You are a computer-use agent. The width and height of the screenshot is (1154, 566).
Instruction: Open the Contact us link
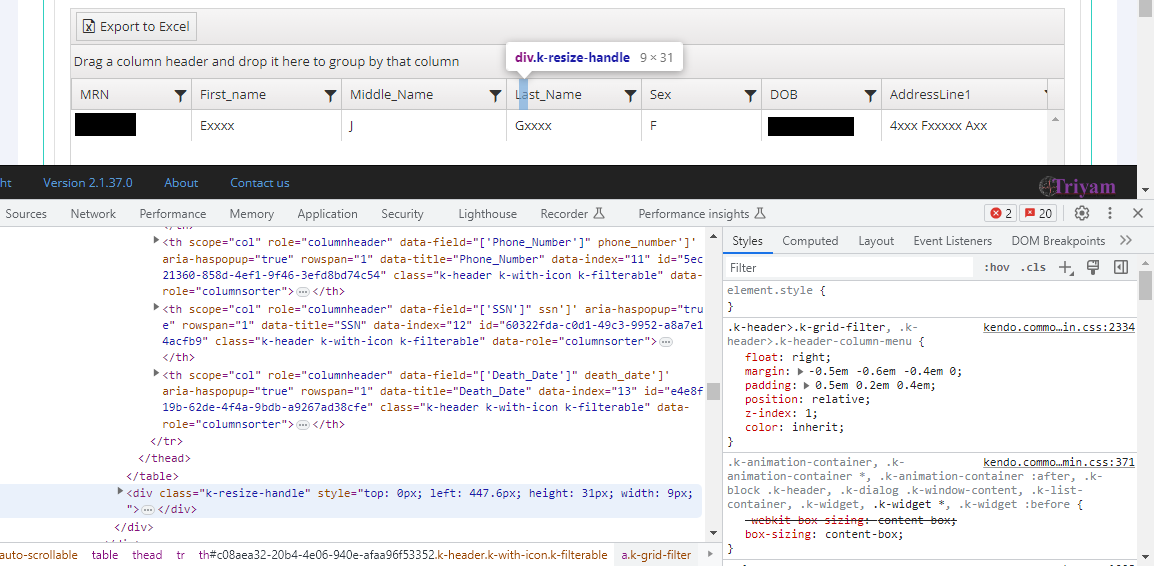[260, 183]
